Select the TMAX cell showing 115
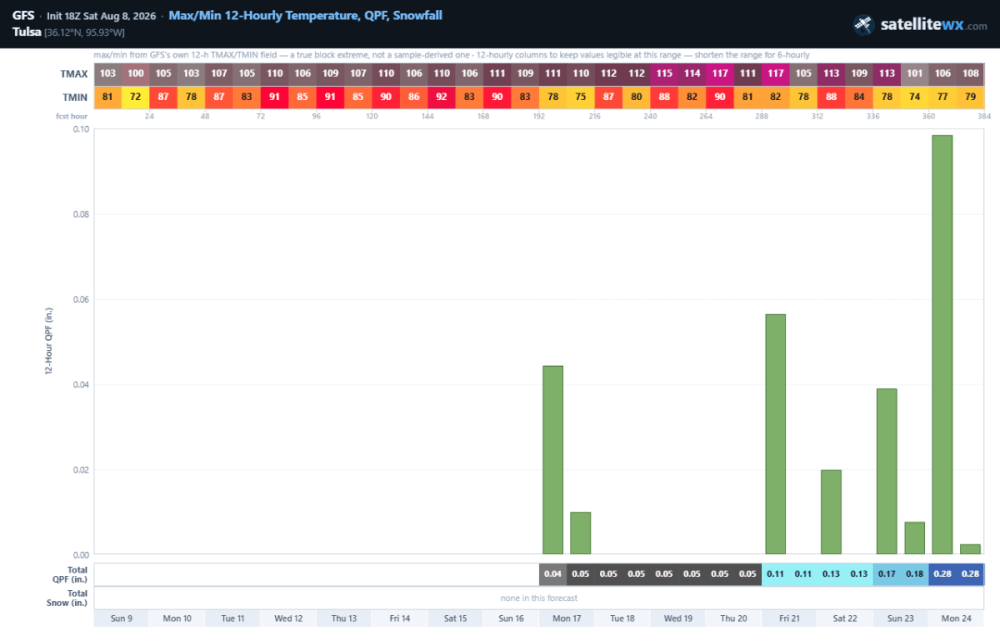 664,73
